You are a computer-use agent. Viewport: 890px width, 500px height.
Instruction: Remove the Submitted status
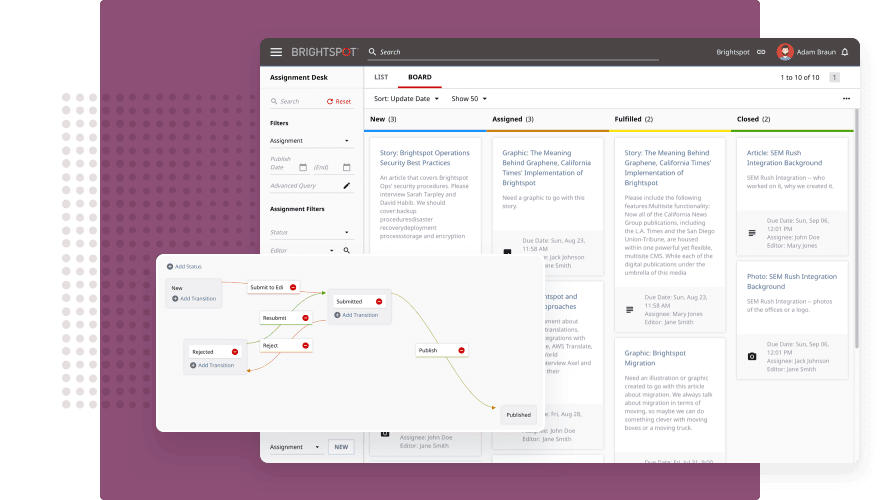(379, 302)
